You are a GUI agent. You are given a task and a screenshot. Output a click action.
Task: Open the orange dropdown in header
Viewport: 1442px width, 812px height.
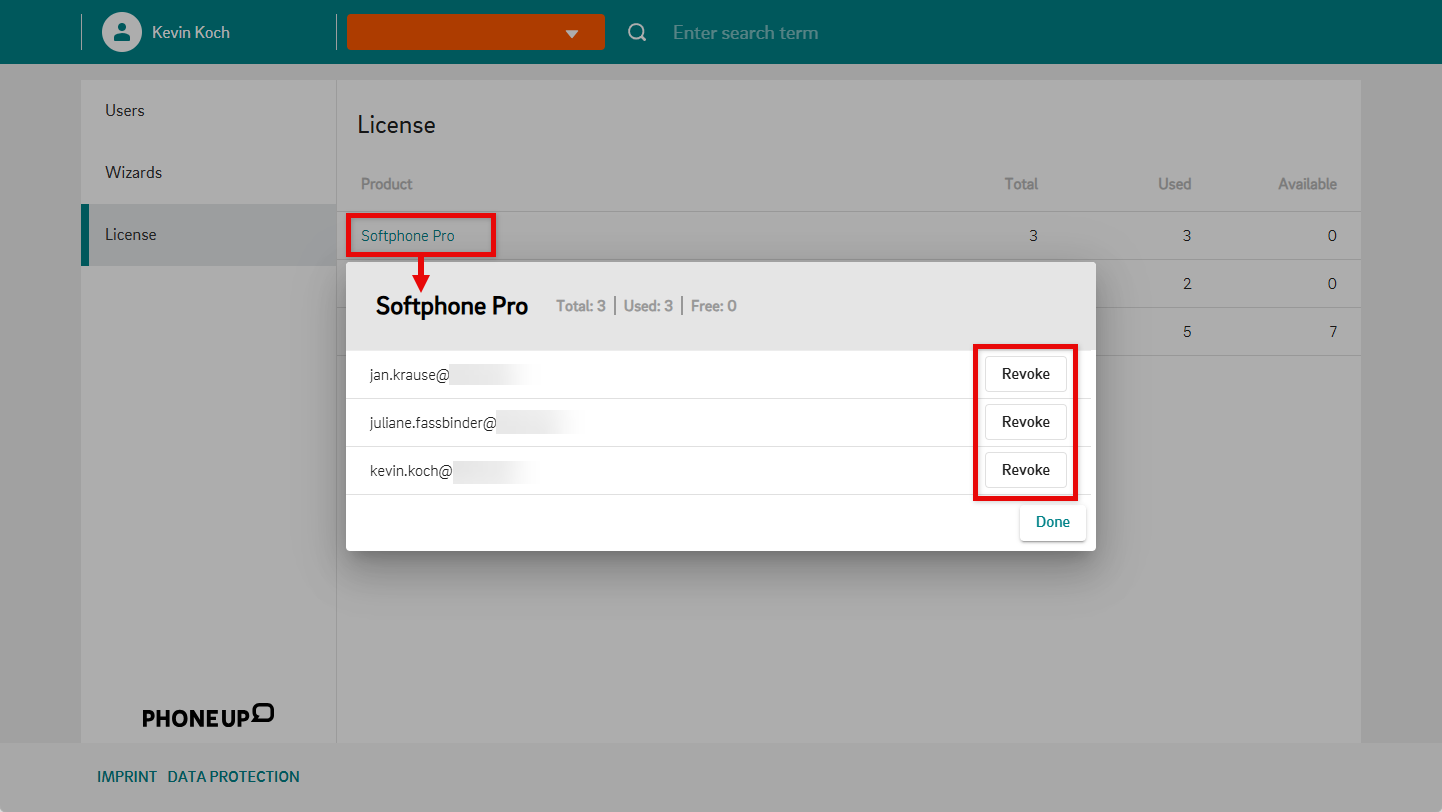pyautogui.click(x=476, y=32)
